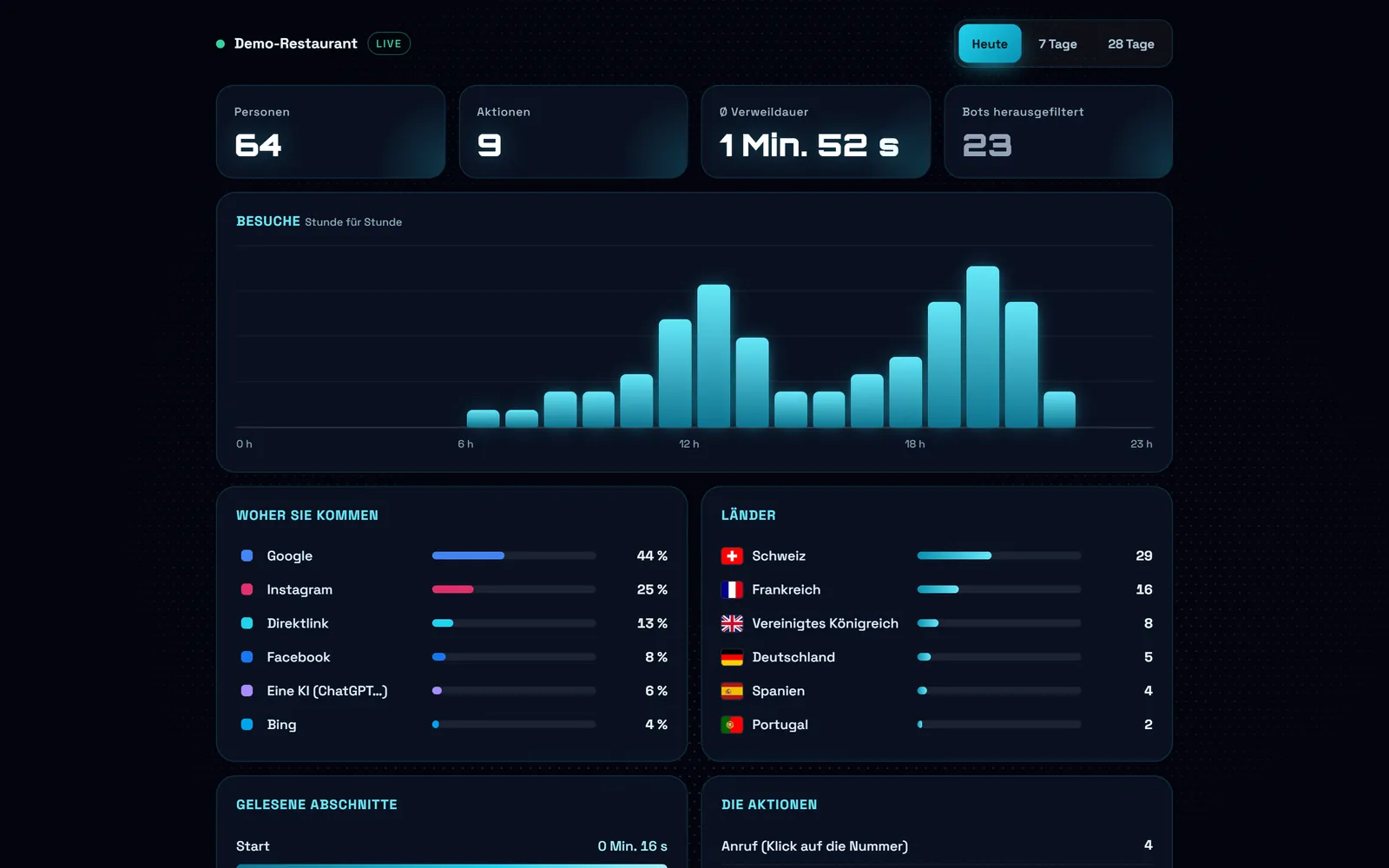Click the purple Eine KI color marker
Image resolution: width=1389 pixels, height=868 pixels.
247,691
